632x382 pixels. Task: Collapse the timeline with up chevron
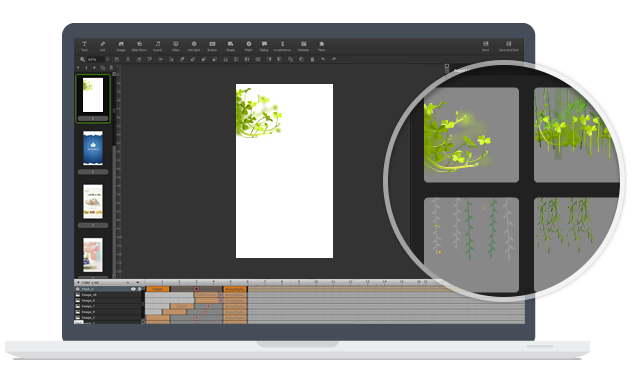pos(128,282)
